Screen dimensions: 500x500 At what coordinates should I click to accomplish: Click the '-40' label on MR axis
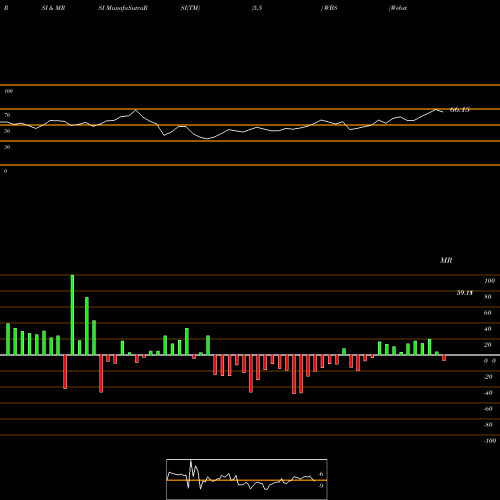click(x=488, y=393)
